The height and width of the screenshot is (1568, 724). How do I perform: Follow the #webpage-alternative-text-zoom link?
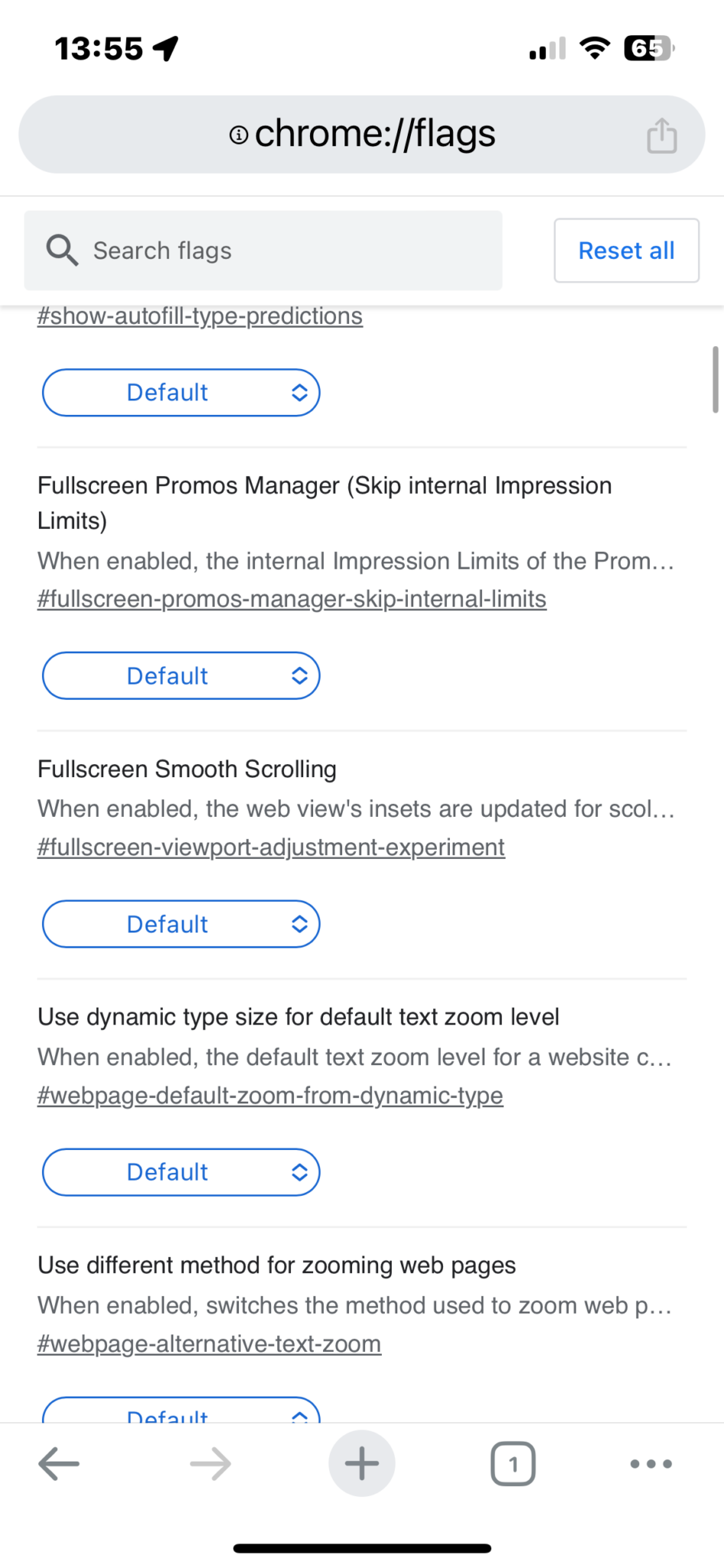(x=209, y=1344)
